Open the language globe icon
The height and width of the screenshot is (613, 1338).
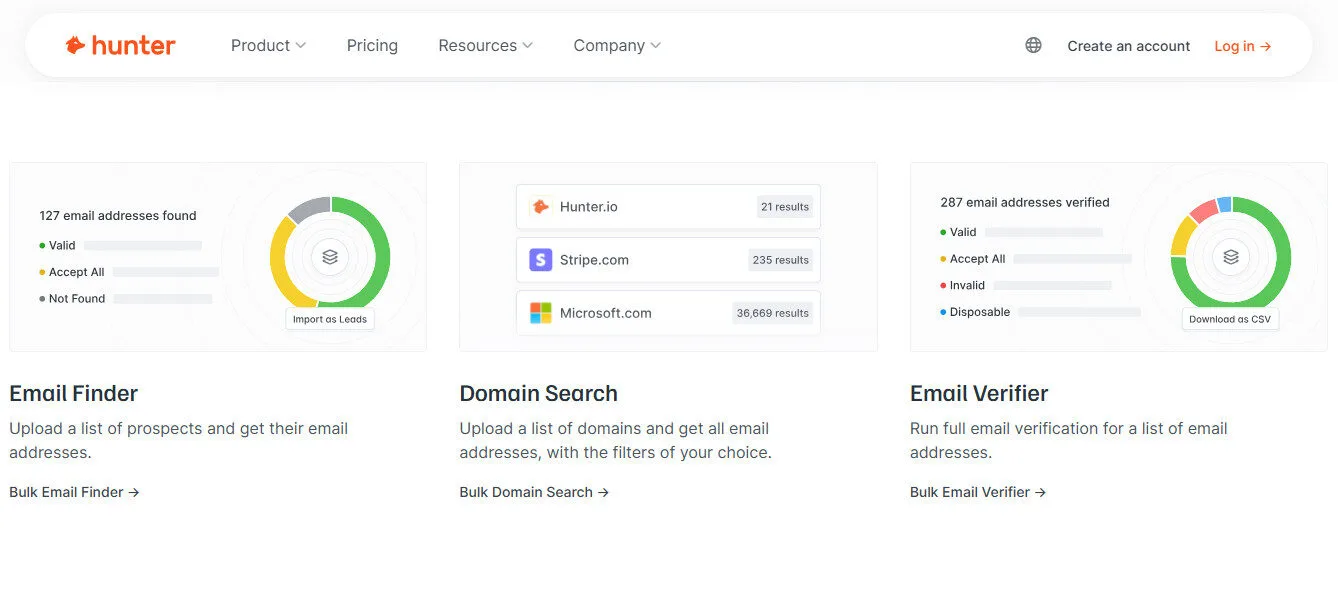(1032, 45)
